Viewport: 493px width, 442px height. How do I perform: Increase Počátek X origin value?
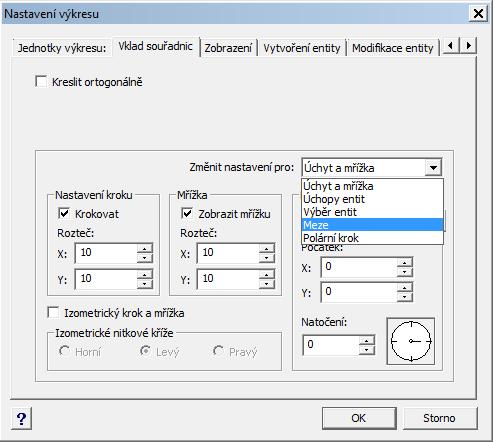point(405,263)
